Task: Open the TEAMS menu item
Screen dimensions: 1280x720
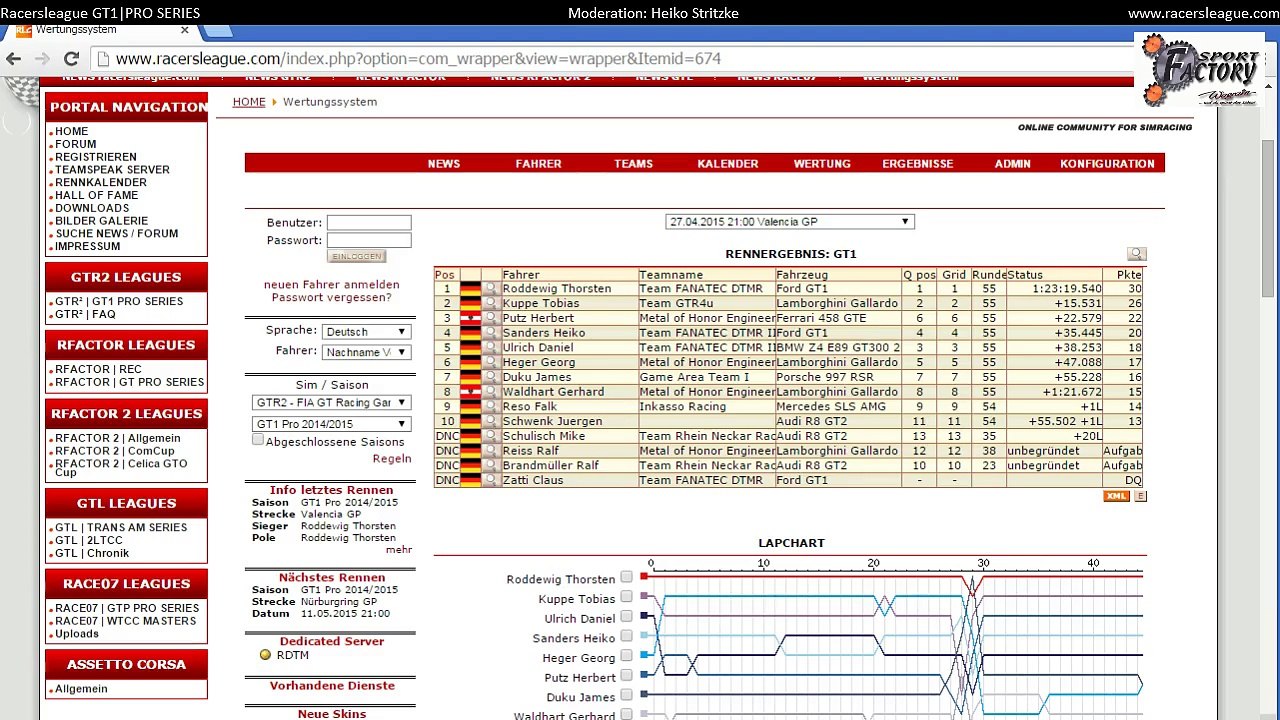Action: 633,164
